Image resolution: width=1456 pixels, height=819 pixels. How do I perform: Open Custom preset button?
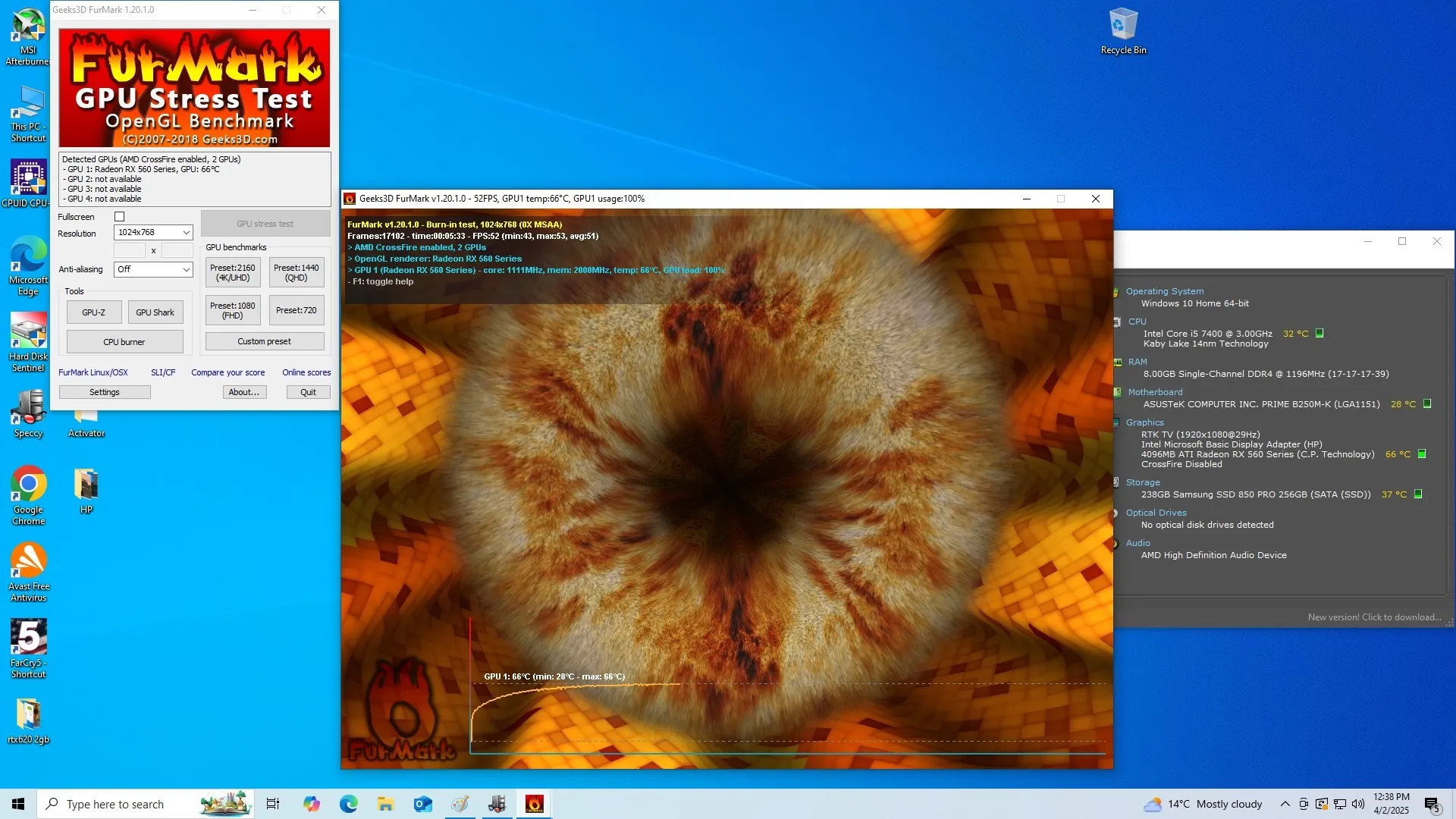[265, 341]
